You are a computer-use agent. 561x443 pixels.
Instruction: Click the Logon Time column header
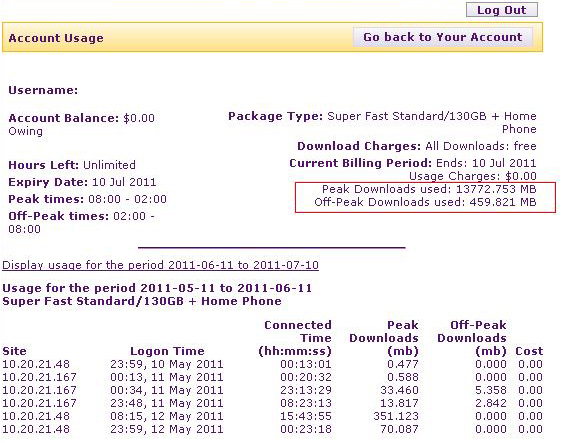tap(167, 351)
